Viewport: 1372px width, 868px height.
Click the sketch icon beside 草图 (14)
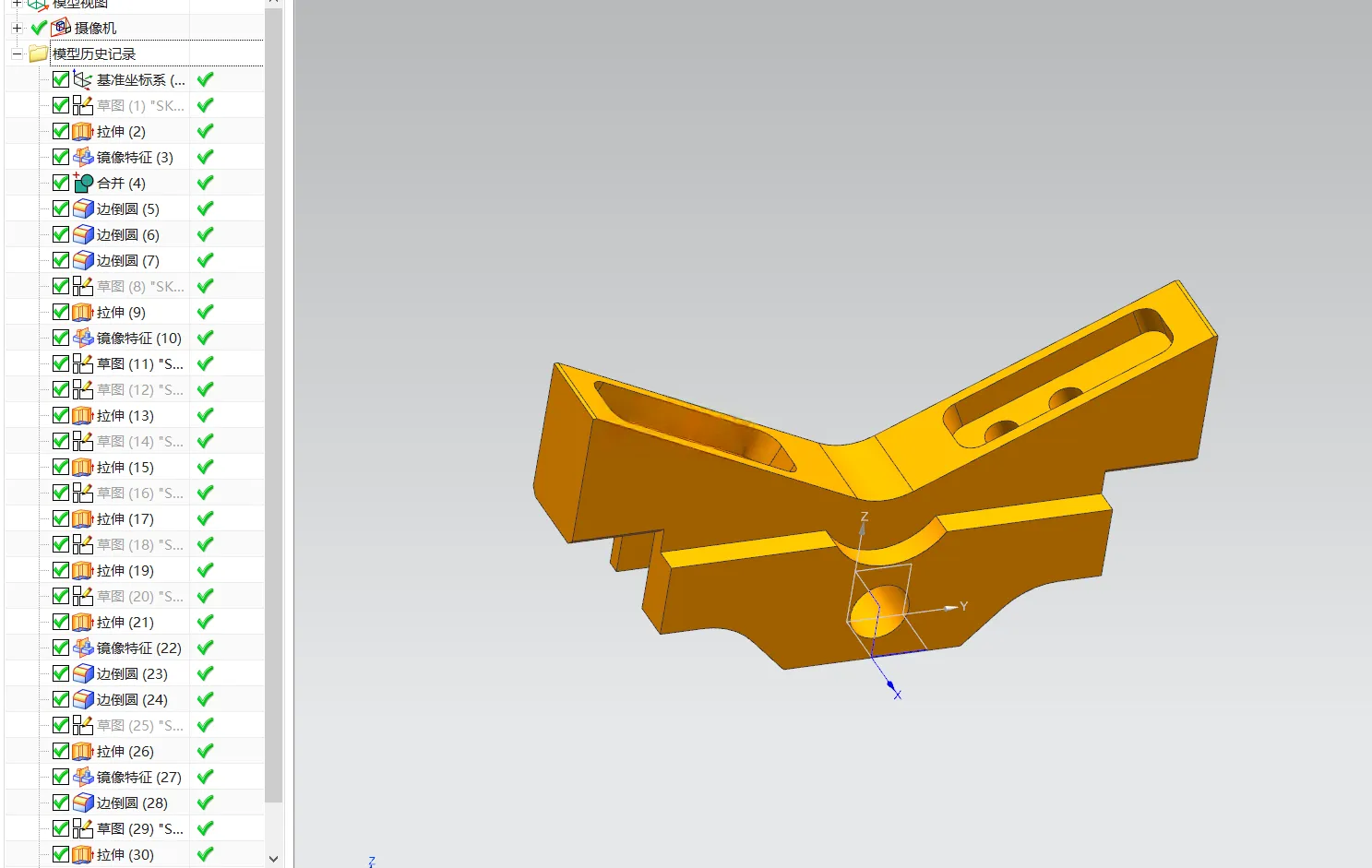pyautogui.click(x=83, y=442)
